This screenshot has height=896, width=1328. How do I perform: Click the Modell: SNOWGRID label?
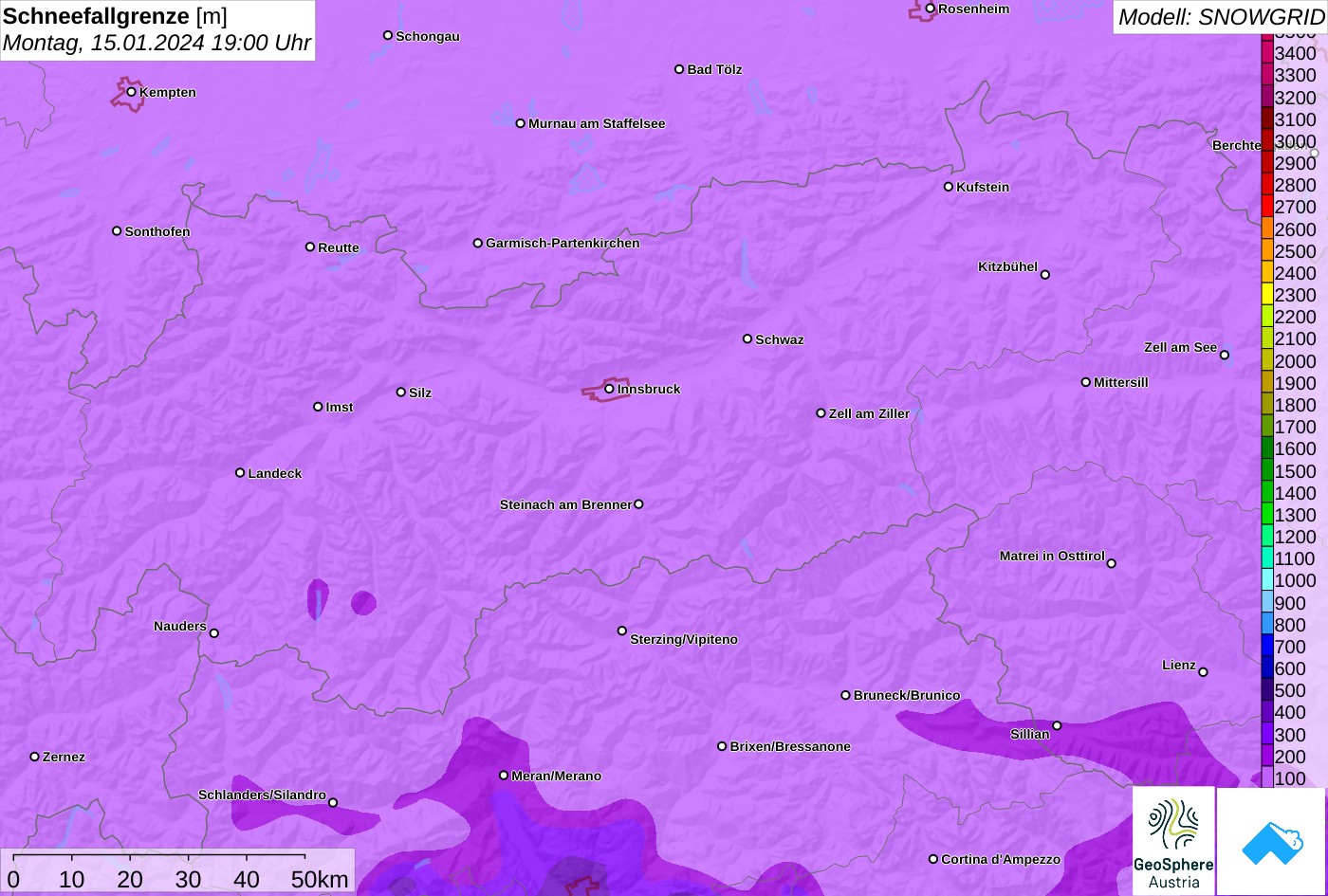[1221, 16]
